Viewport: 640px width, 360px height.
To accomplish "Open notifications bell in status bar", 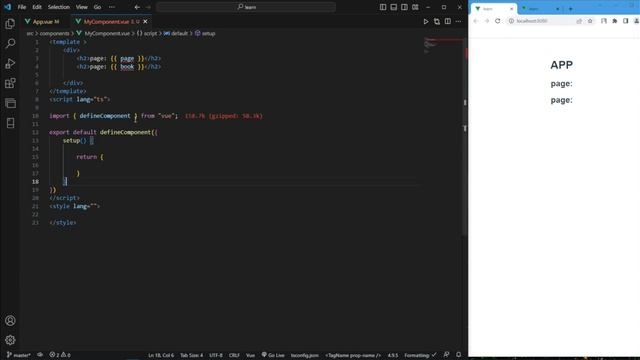I will [458, 355].
